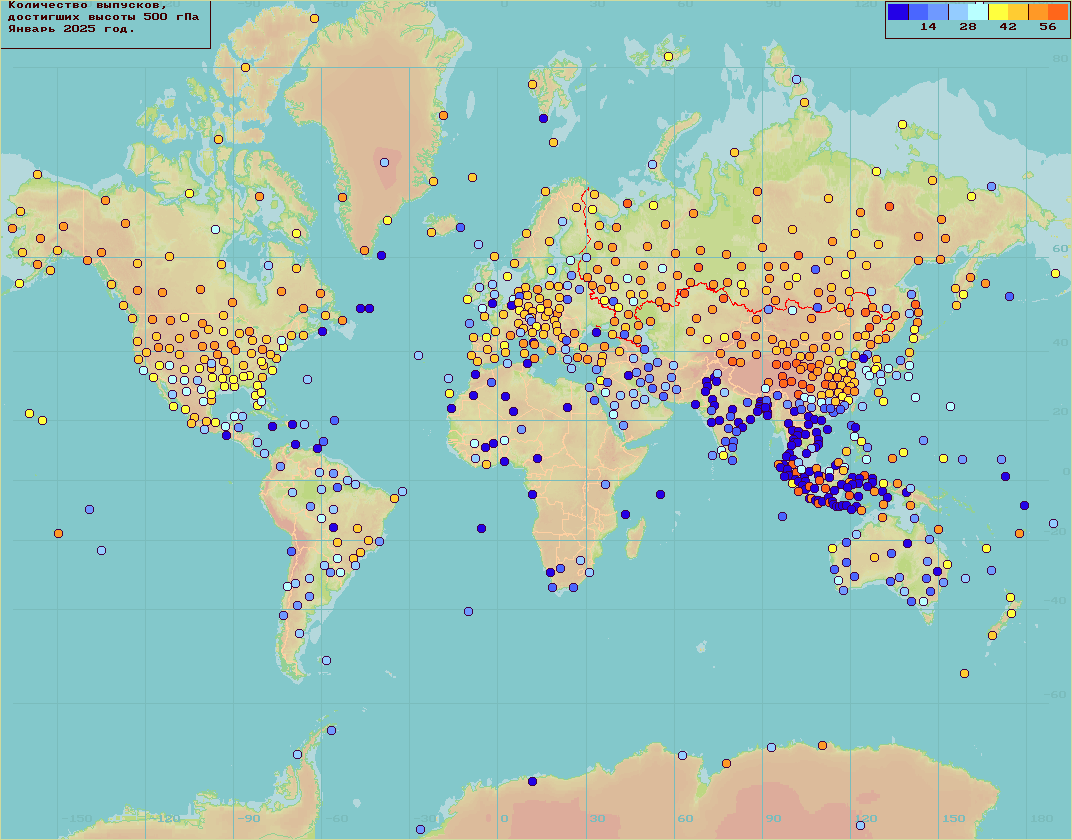Viewport: 1072px width, 840px height.
Task: Click the 'Январь 2025 год.' date line
Action: (70, 29)
